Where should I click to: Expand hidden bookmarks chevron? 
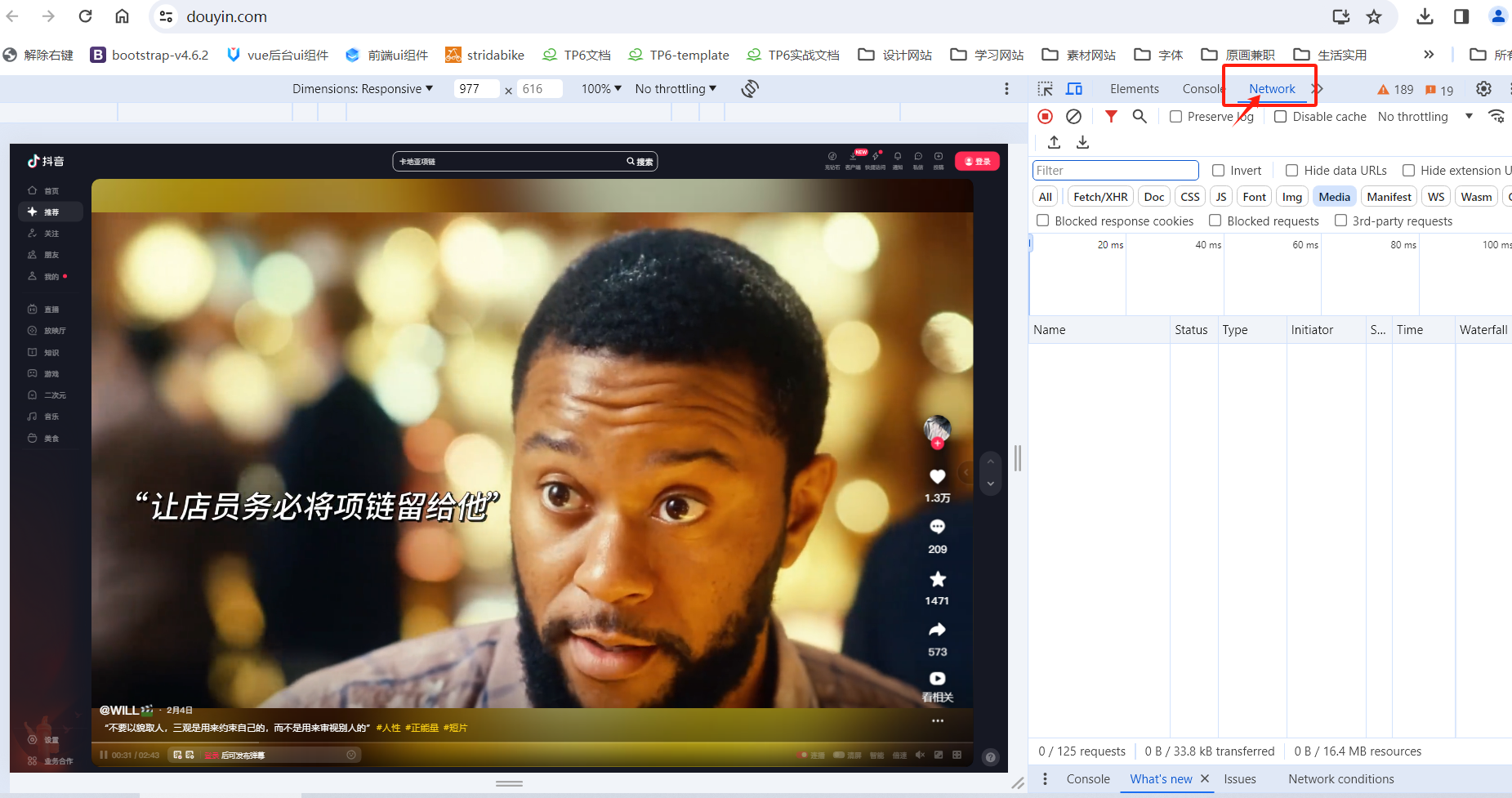[1429, 55]
